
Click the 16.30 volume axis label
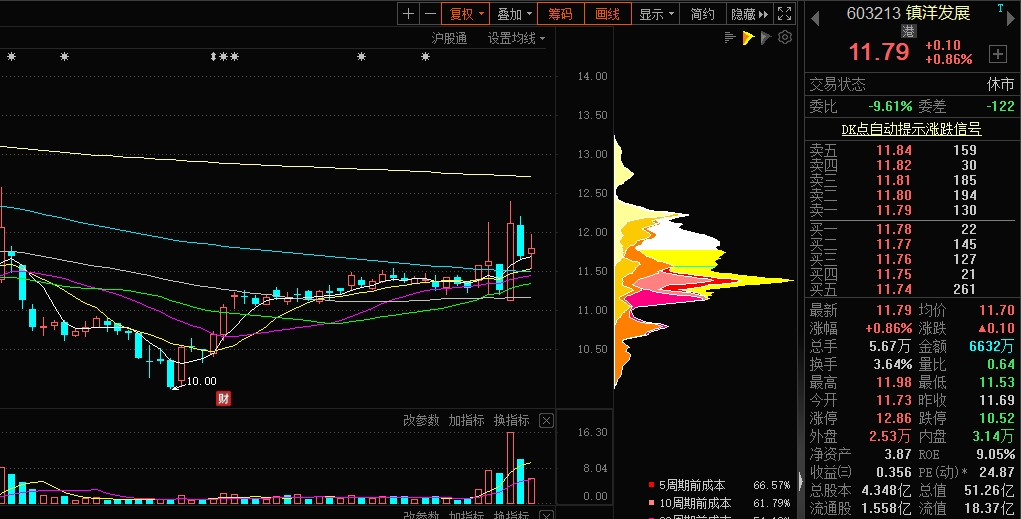pos(593,432)
